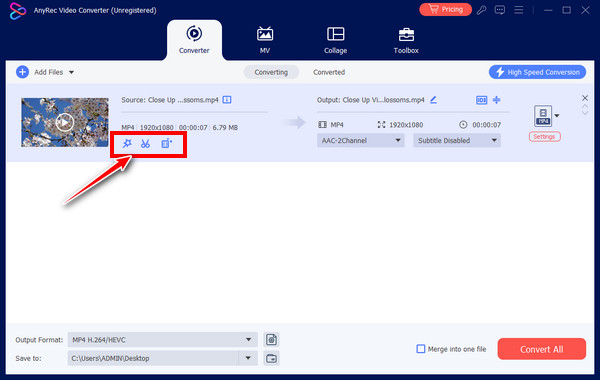Click the output resolution 1920x1080 value
The height and width of the screenshot is (380, 600).
pyautogui.click(x=406, y=125)
